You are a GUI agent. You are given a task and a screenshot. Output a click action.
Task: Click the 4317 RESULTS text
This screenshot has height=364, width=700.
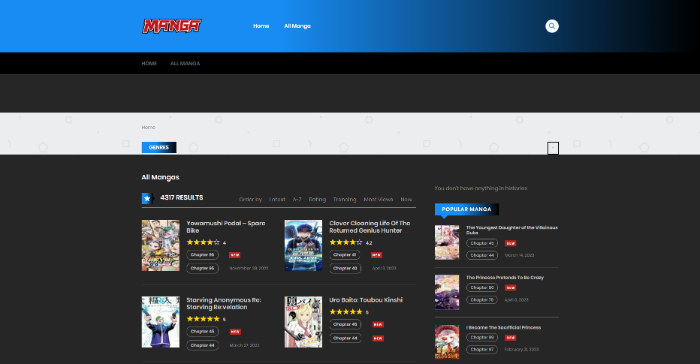coord(182,197)
